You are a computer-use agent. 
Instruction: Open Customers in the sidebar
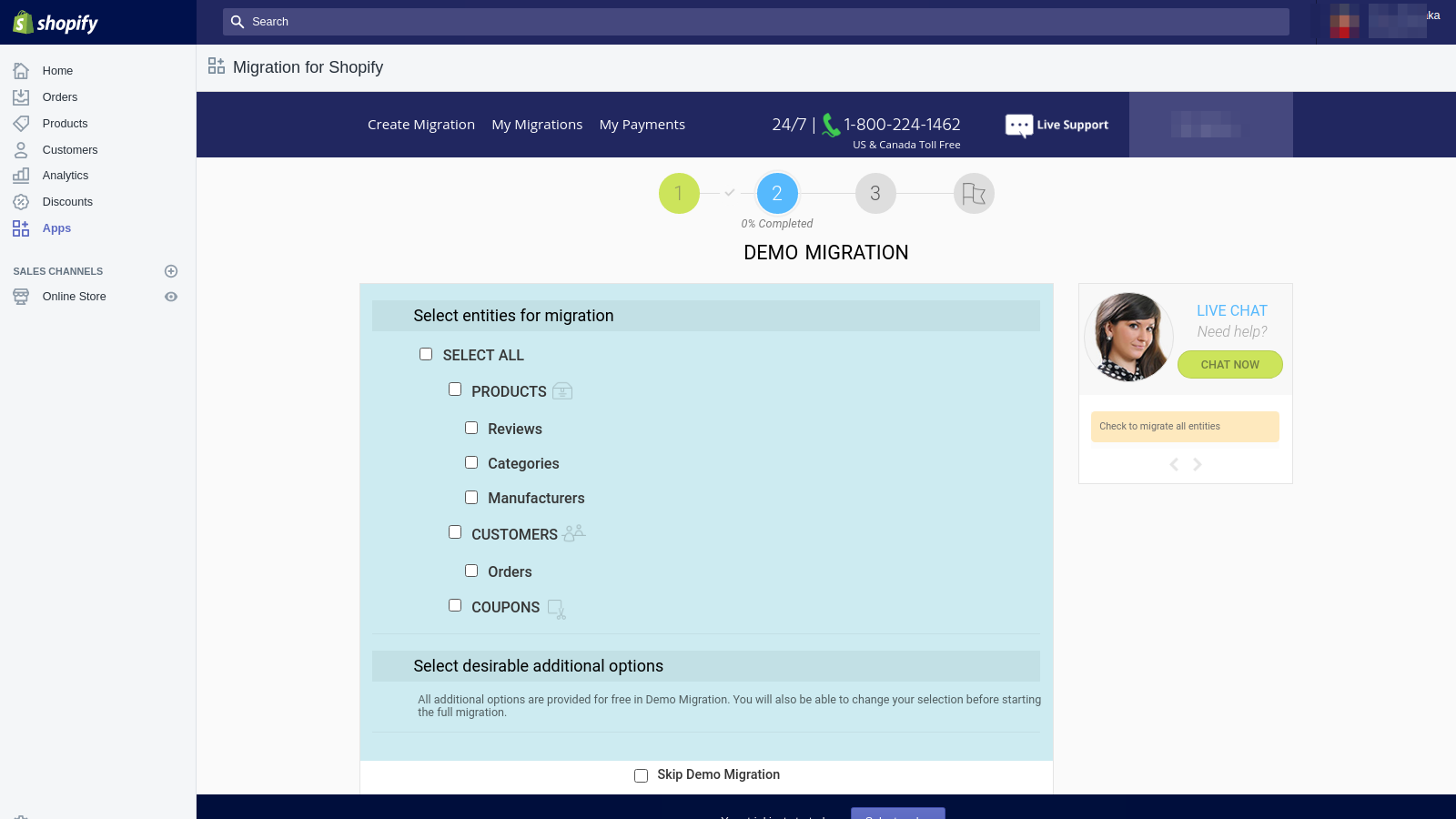(70, 150)
